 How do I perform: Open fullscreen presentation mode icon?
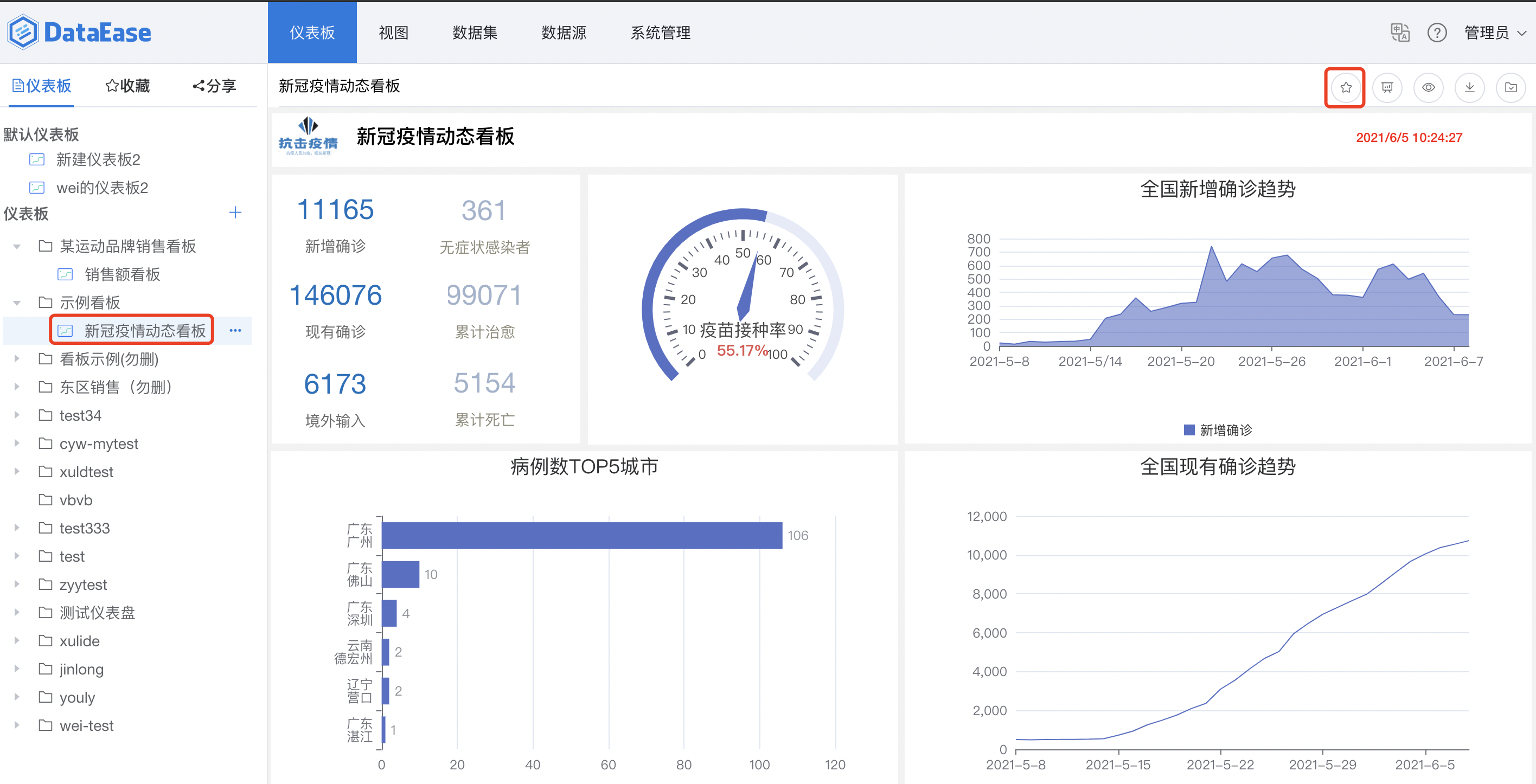pyautogui.click(x=1387, y=88)
